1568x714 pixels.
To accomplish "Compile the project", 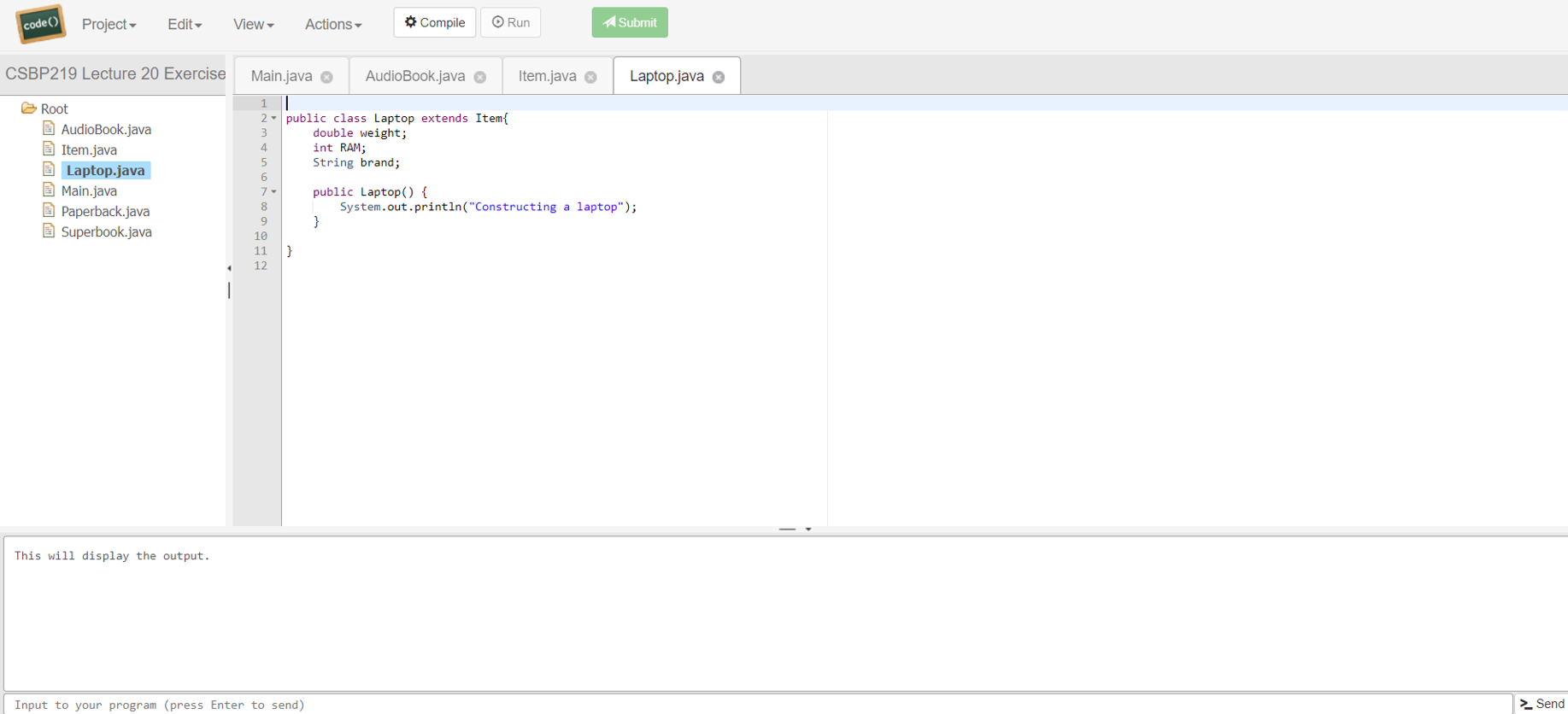I will (434, 22).
